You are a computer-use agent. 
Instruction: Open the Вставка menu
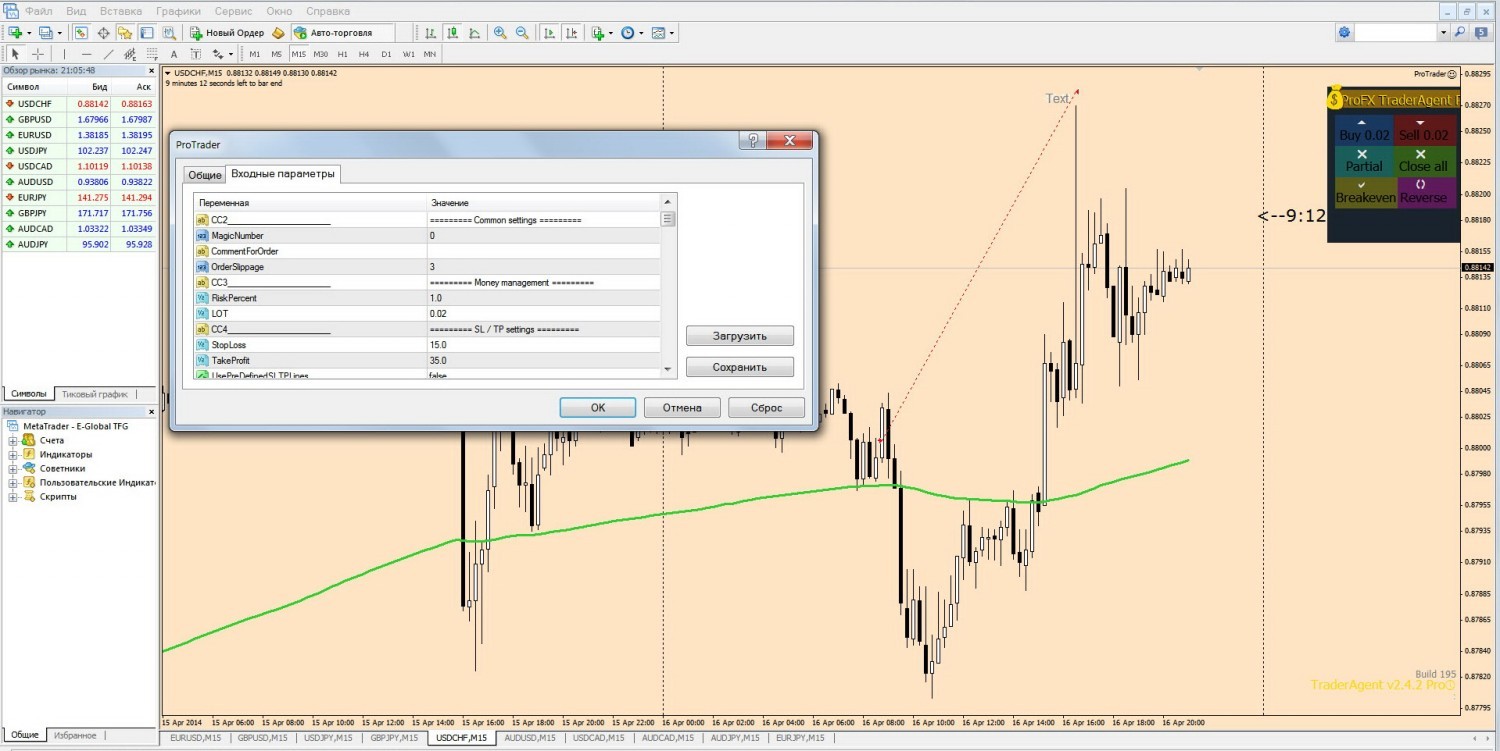(x=121, y=11)
